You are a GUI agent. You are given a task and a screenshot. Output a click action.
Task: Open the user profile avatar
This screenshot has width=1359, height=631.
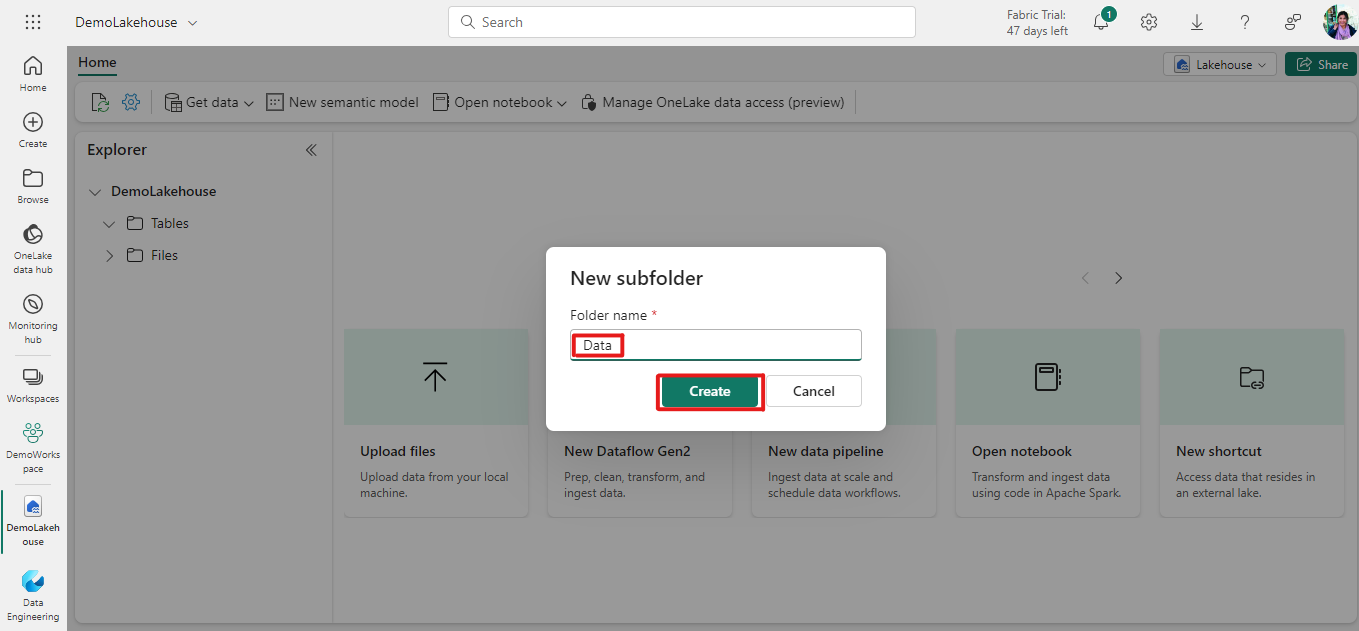[1339, 22]
